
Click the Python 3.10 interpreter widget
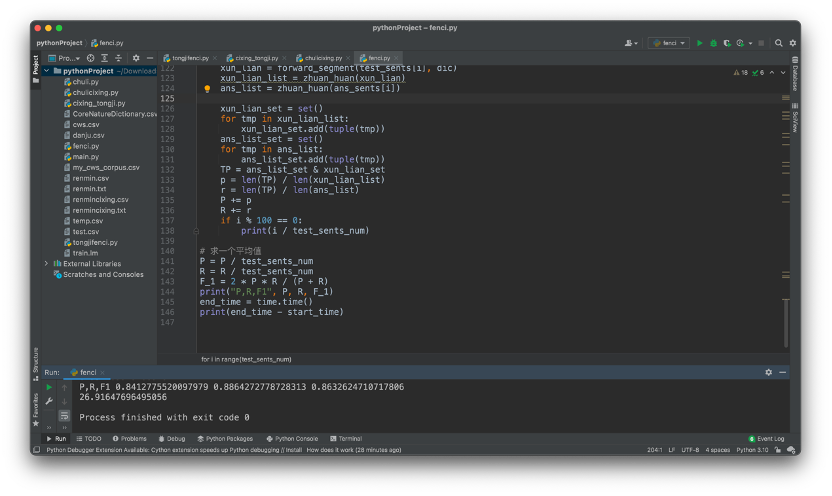[x=752, y=450]
